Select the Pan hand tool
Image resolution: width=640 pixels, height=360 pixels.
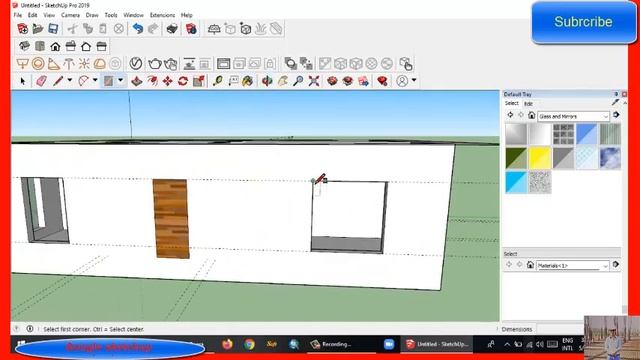pos(282,81)
